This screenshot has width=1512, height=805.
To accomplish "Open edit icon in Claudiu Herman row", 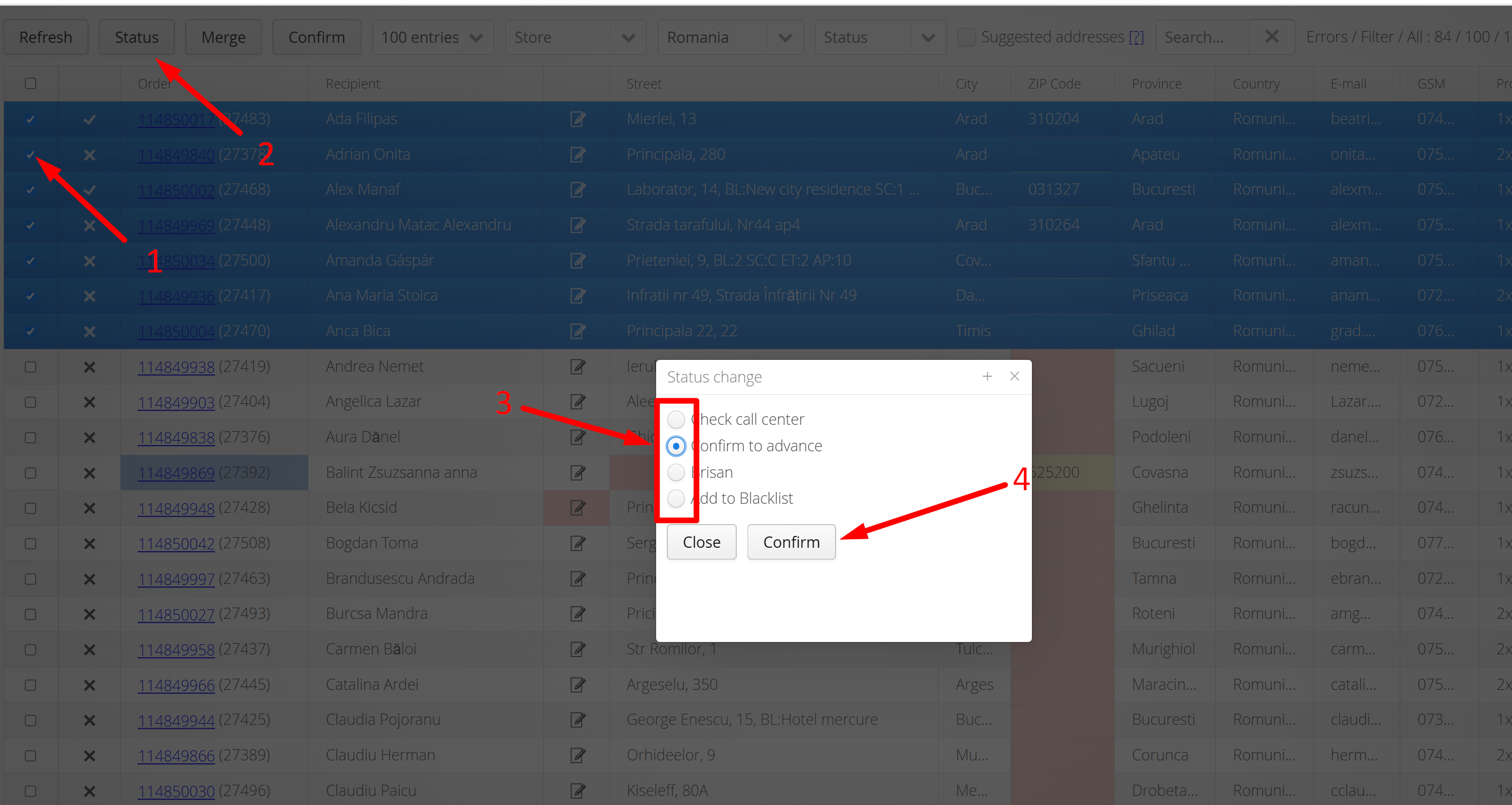I will pyautogui.click(x=578, y=756).
